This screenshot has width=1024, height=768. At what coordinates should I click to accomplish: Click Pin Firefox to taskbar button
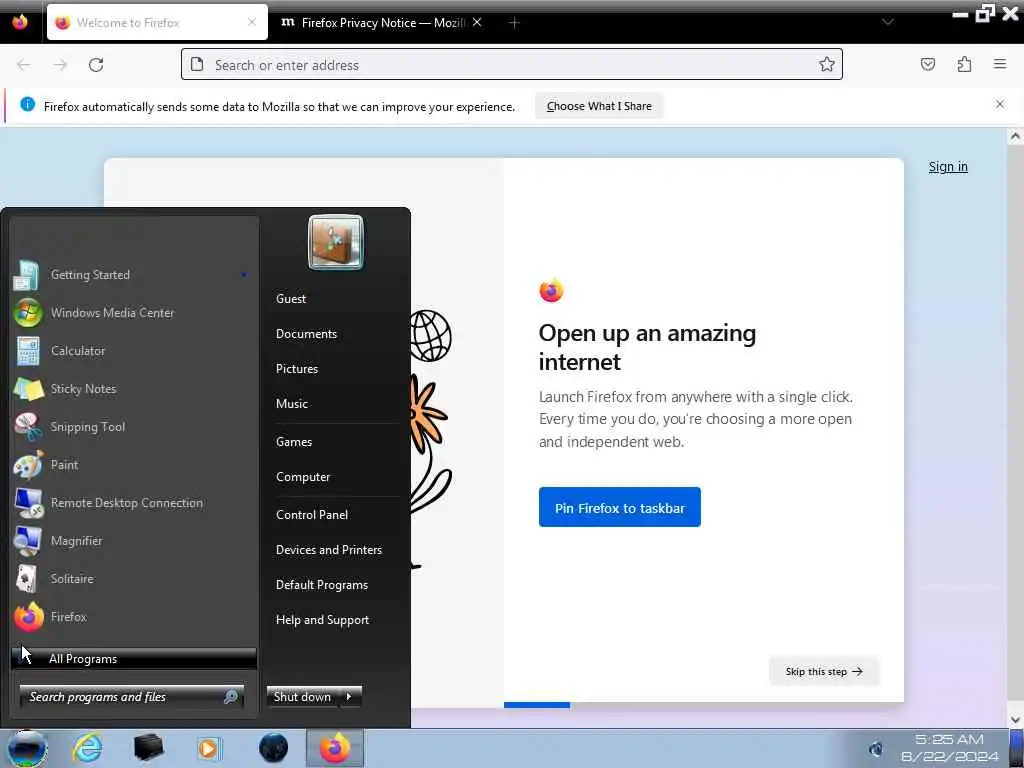pyautogui.click(x=619, y=507)
